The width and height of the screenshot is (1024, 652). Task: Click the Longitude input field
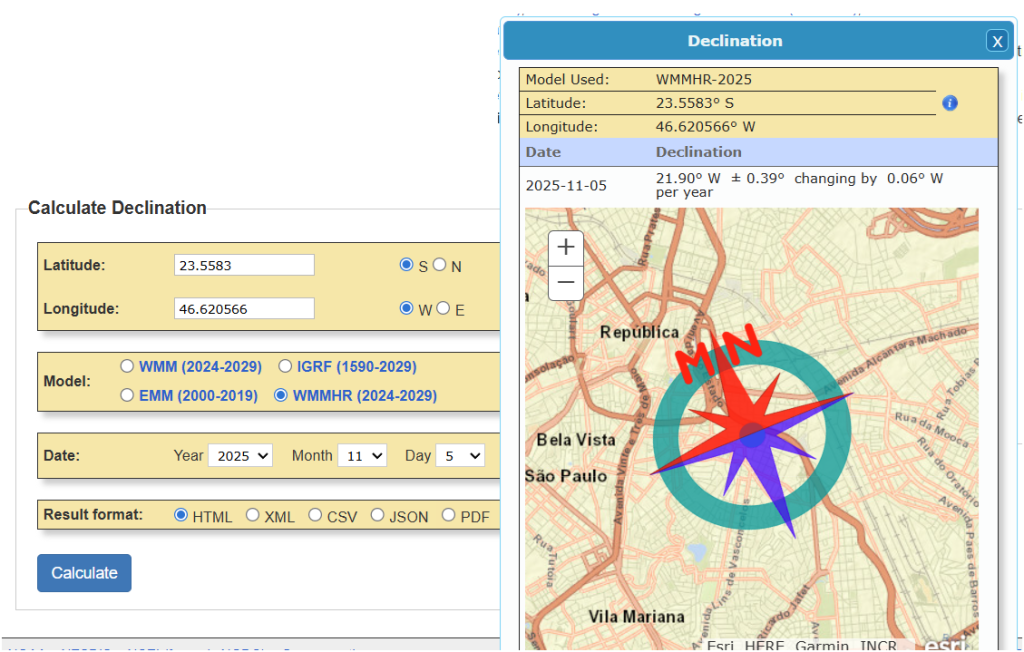coord(244,309)
